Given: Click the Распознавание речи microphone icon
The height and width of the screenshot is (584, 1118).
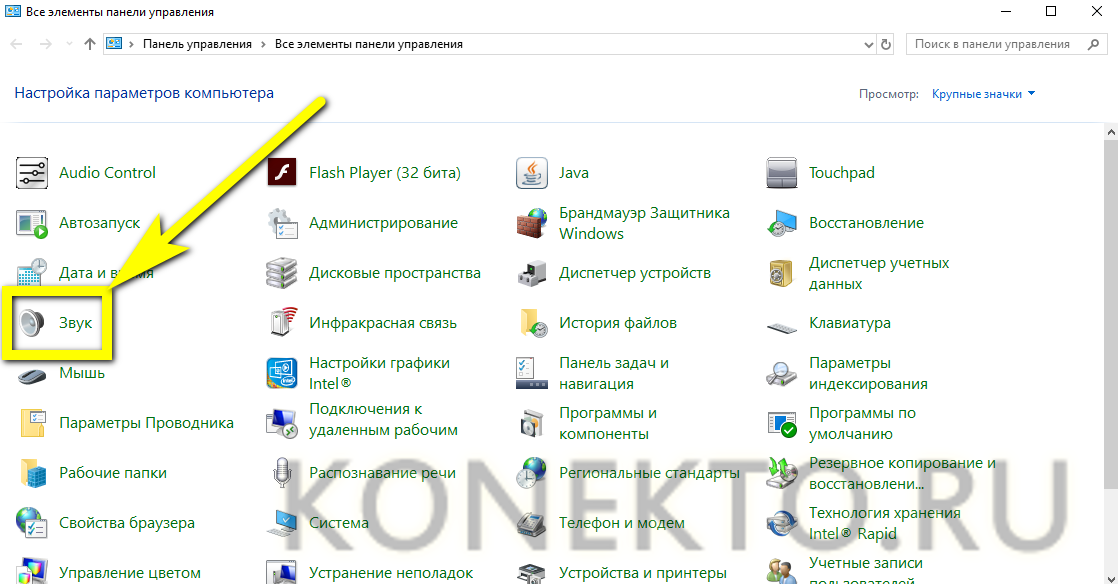Looking at the screenshot, I should (282, 473).
